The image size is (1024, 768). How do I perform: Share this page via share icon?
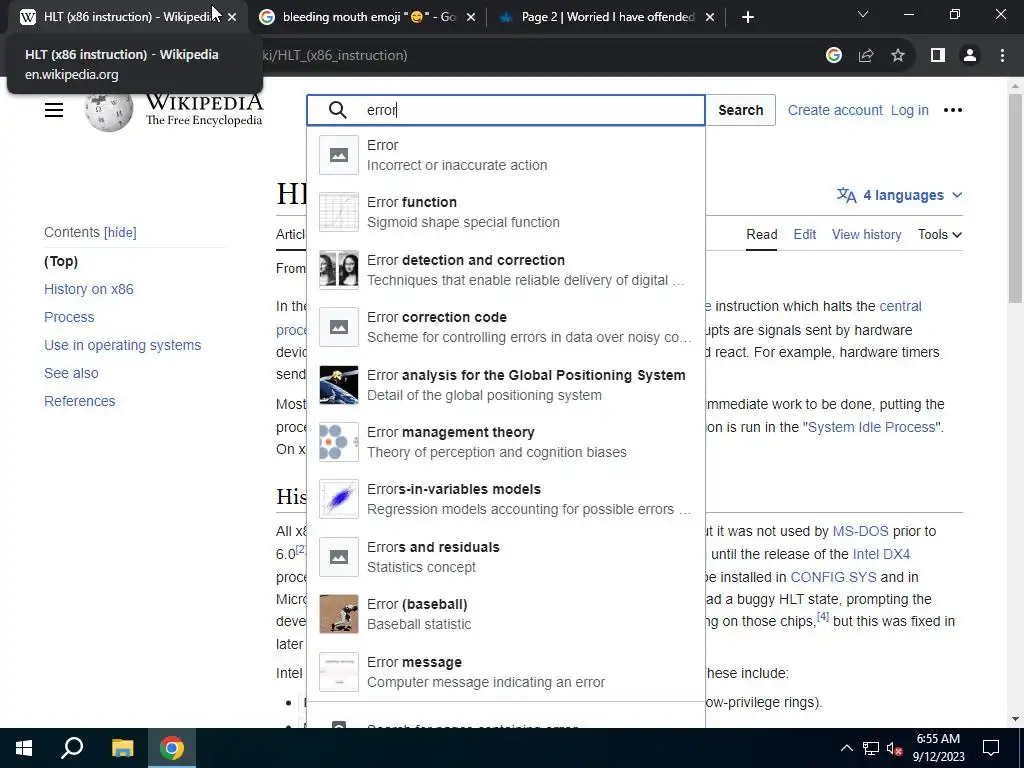point(866,56)
